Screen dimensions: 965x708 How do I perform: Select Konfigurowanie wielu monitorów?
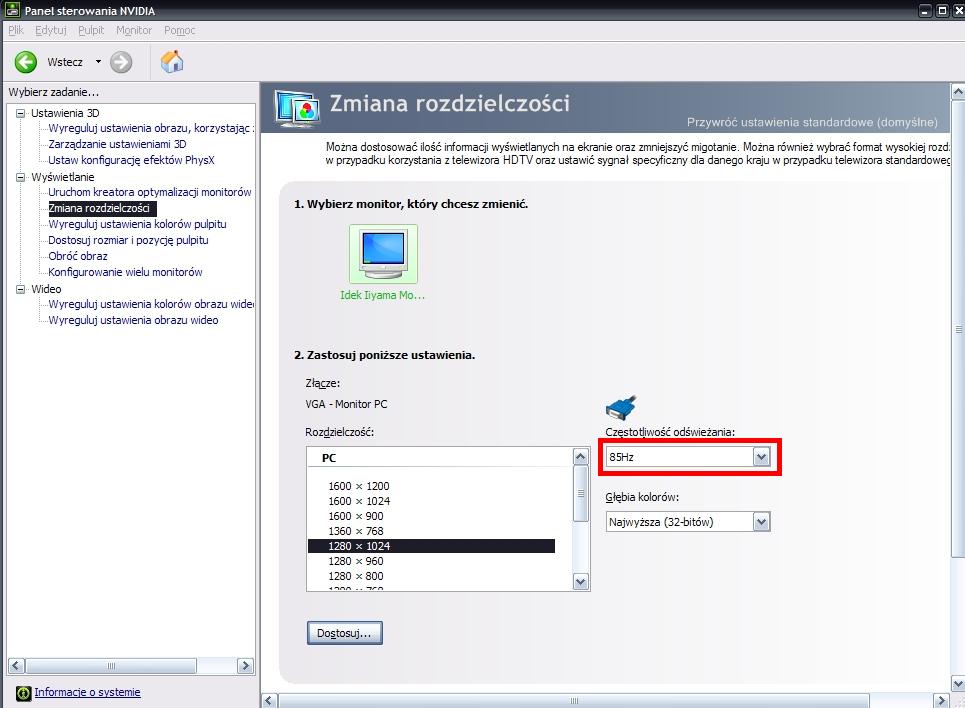(x=126, y=272)
